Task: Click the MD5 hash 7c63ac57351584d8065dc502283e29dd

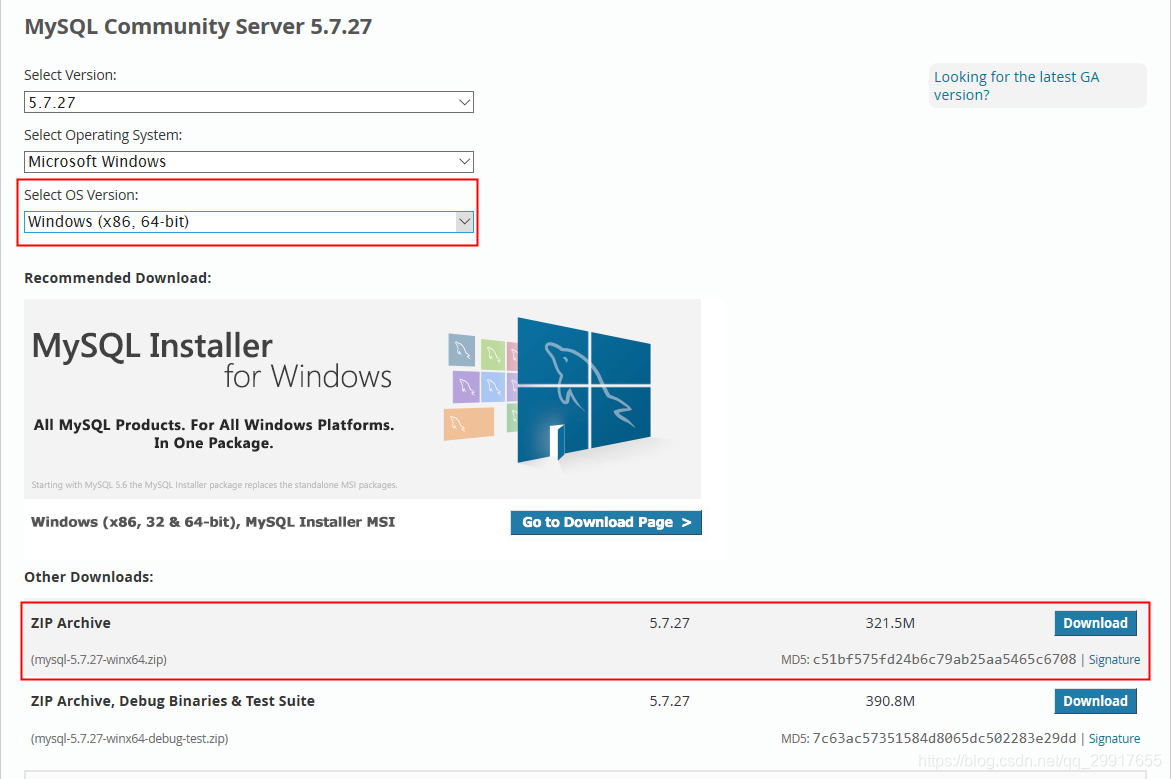Action: click(x=944, y=739)
